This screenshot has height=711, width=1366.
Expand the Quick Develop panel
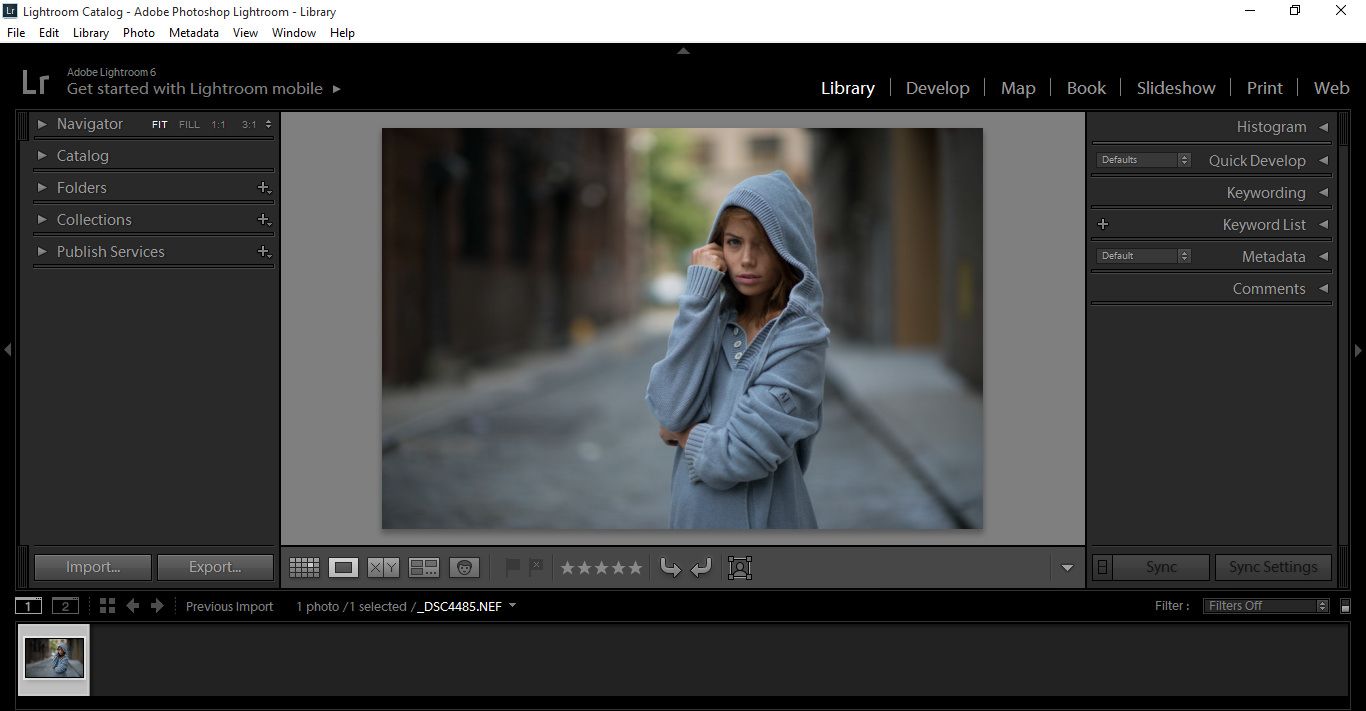click(1323, 160)
